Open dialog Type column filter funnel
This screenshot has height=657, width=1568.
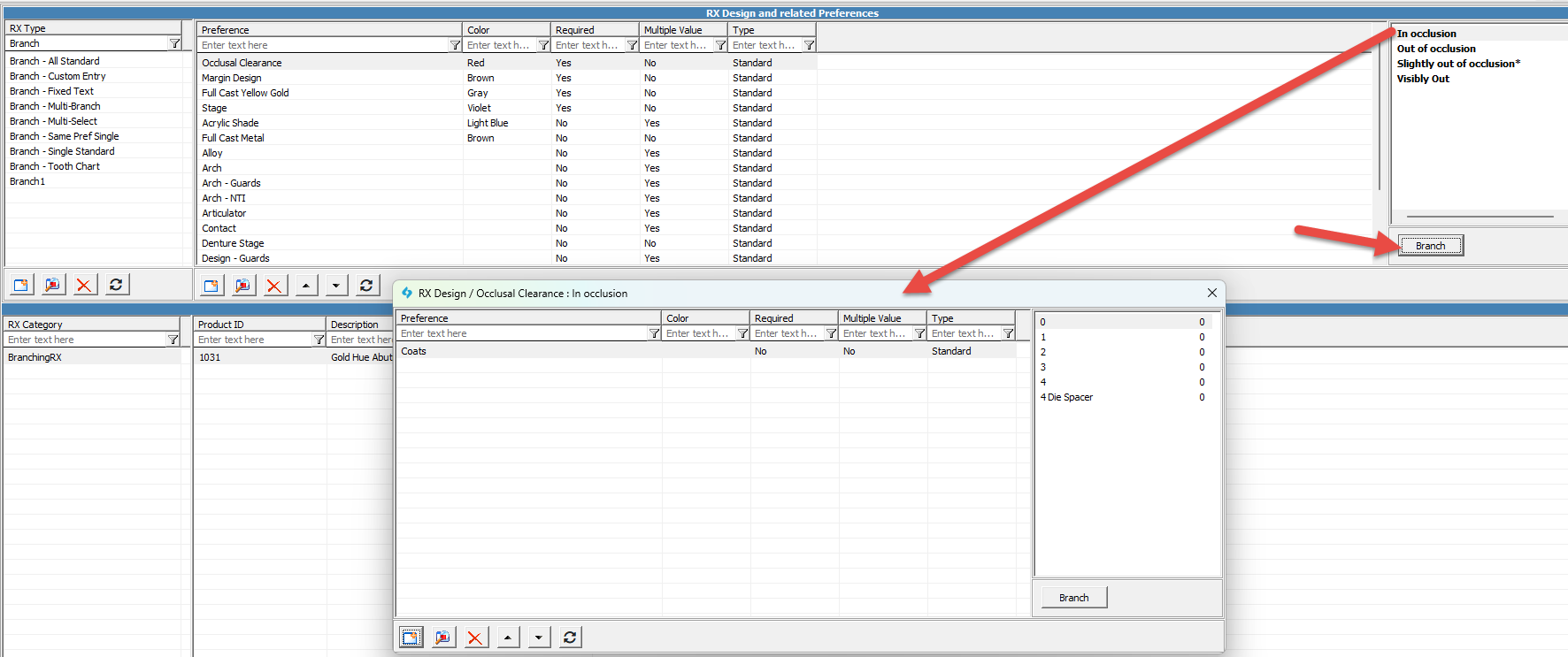point(1008,333)
